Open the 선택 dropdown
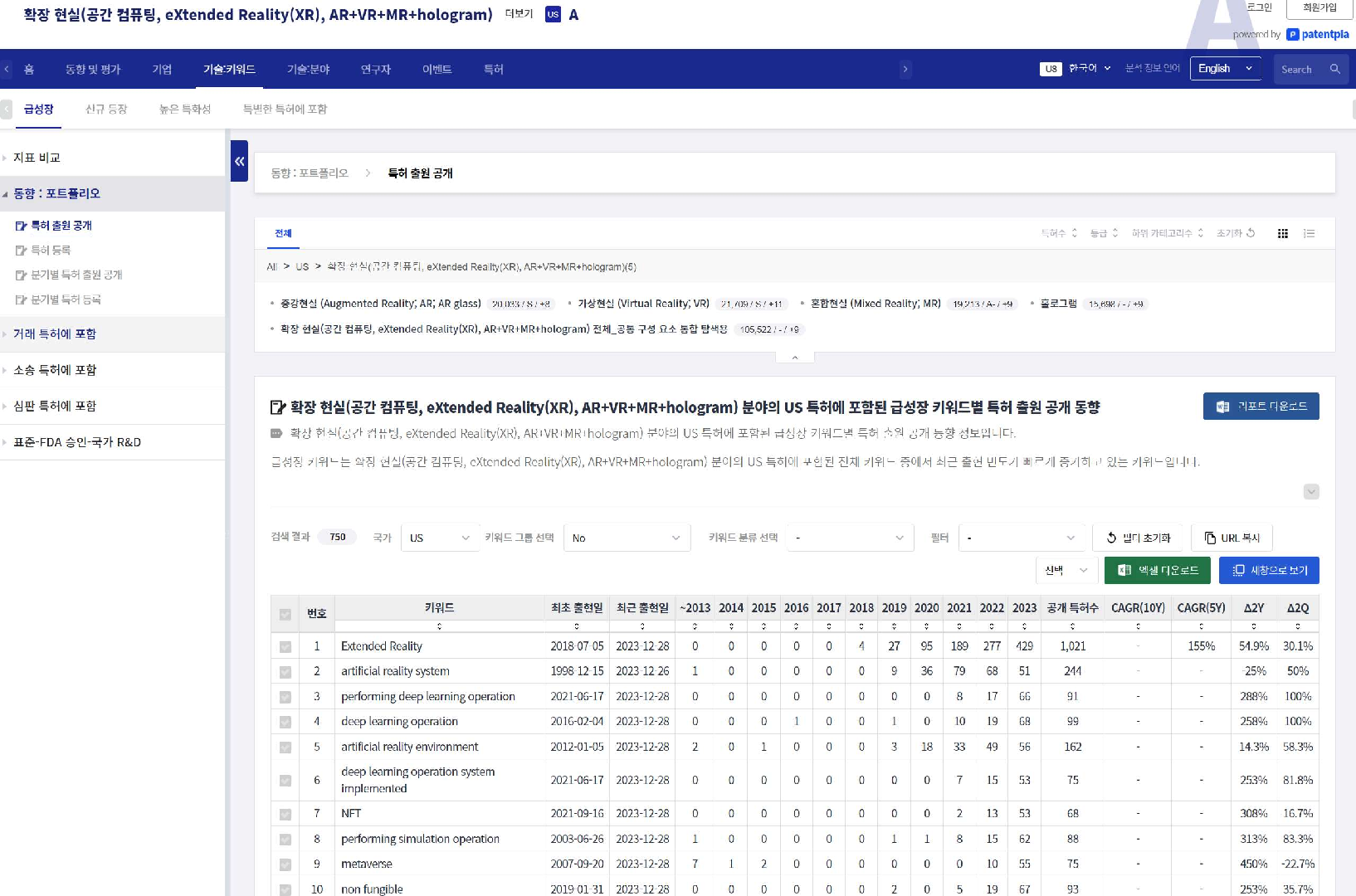Image resolution: width=1356 pixels, height=896 pixels. [1066, 570]
